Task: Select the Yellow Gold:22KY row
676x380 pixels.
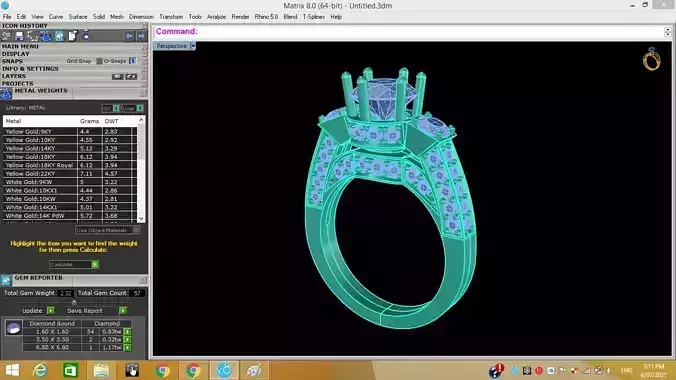Action: click(70, 173)
